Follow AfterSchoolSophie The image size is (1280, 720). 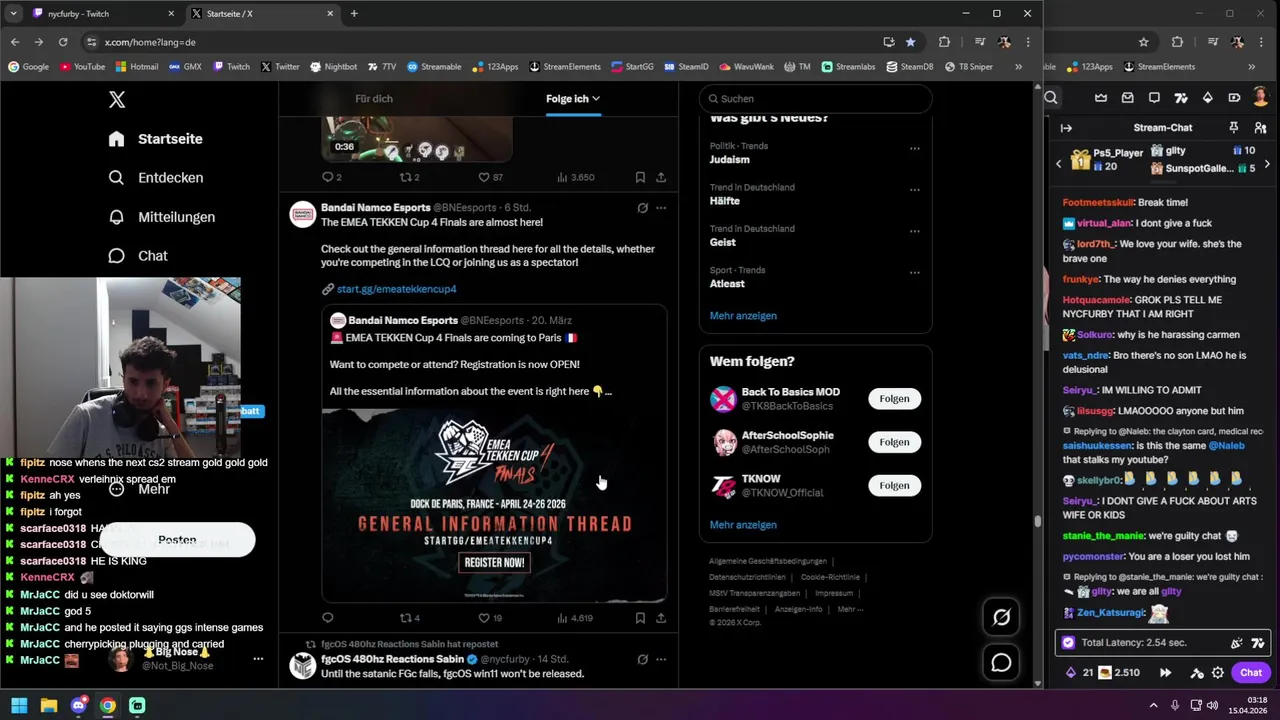(x=894, y=442)
